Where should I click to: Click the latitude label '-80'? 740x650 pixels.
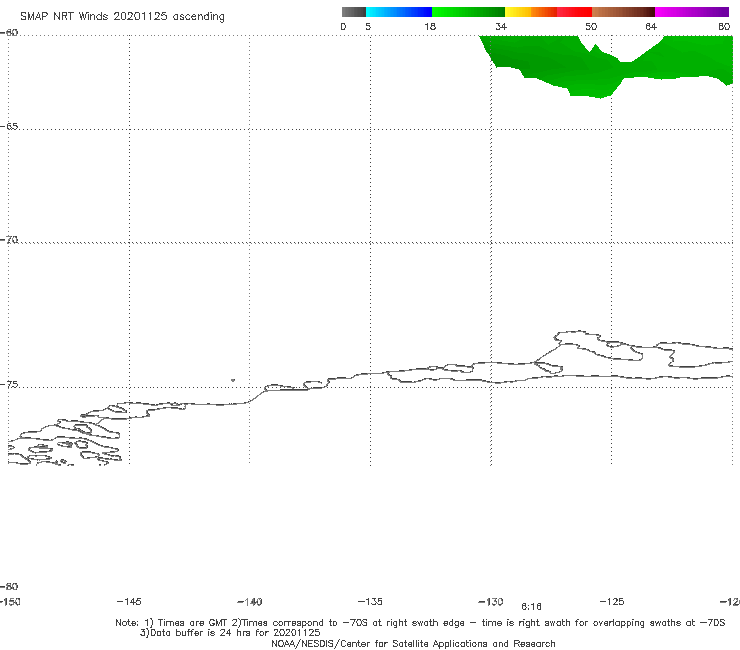9,586
